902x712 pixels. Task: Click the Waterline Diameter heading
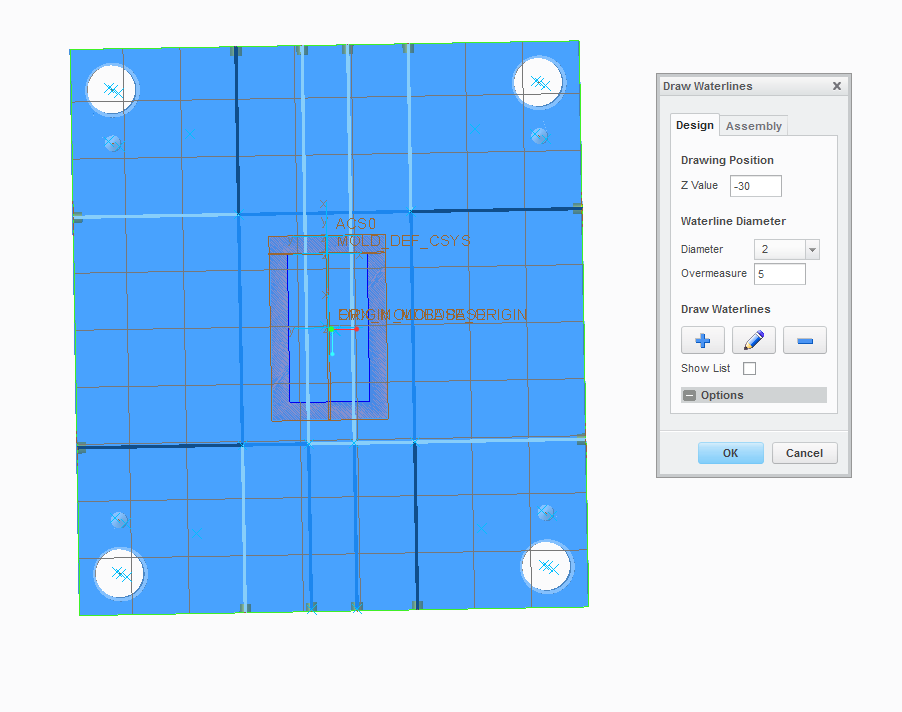(x=733, y=221)
